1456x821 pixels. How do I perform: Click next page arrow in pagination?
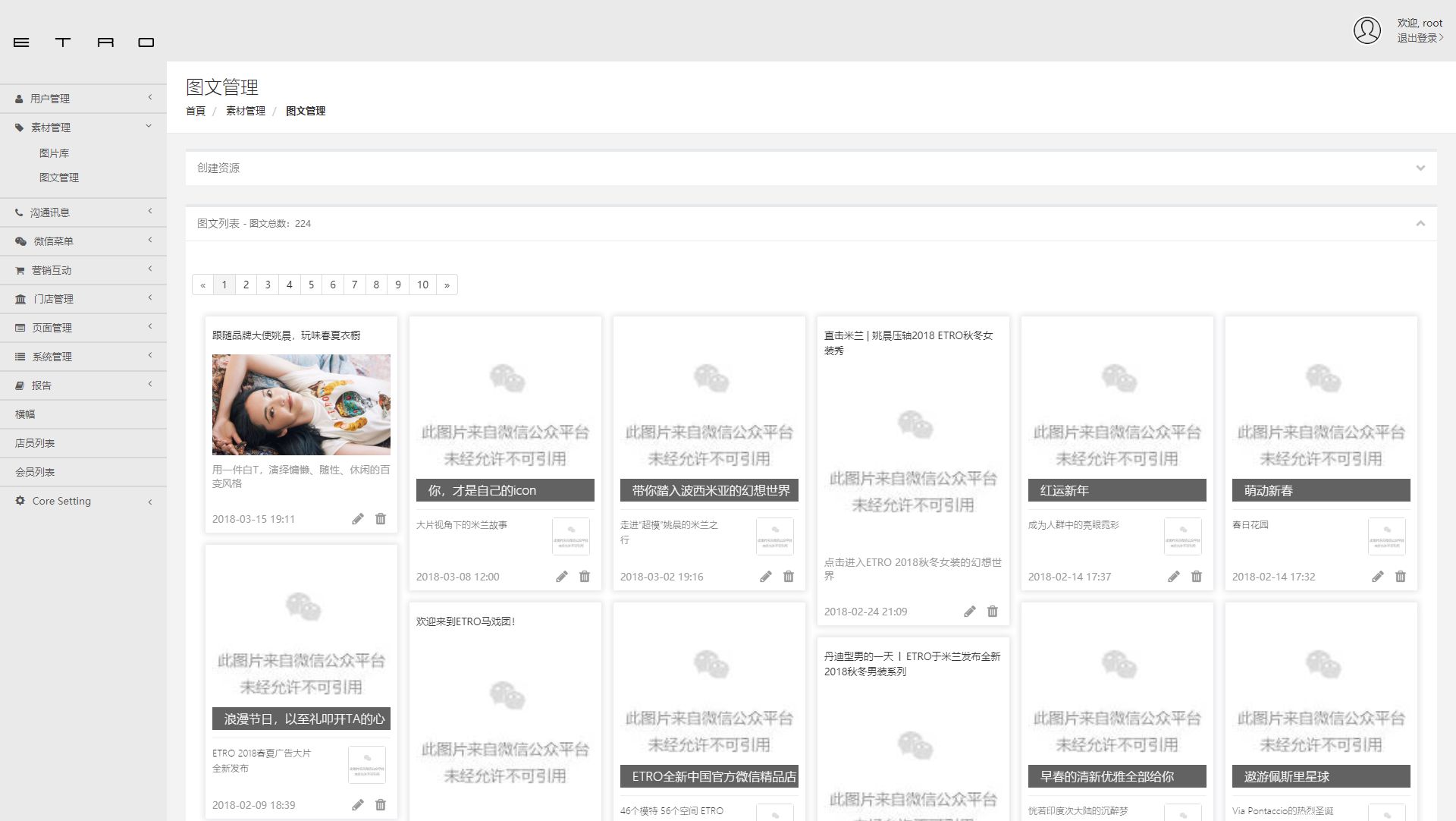pyautogui.click(x=447, y=285)
